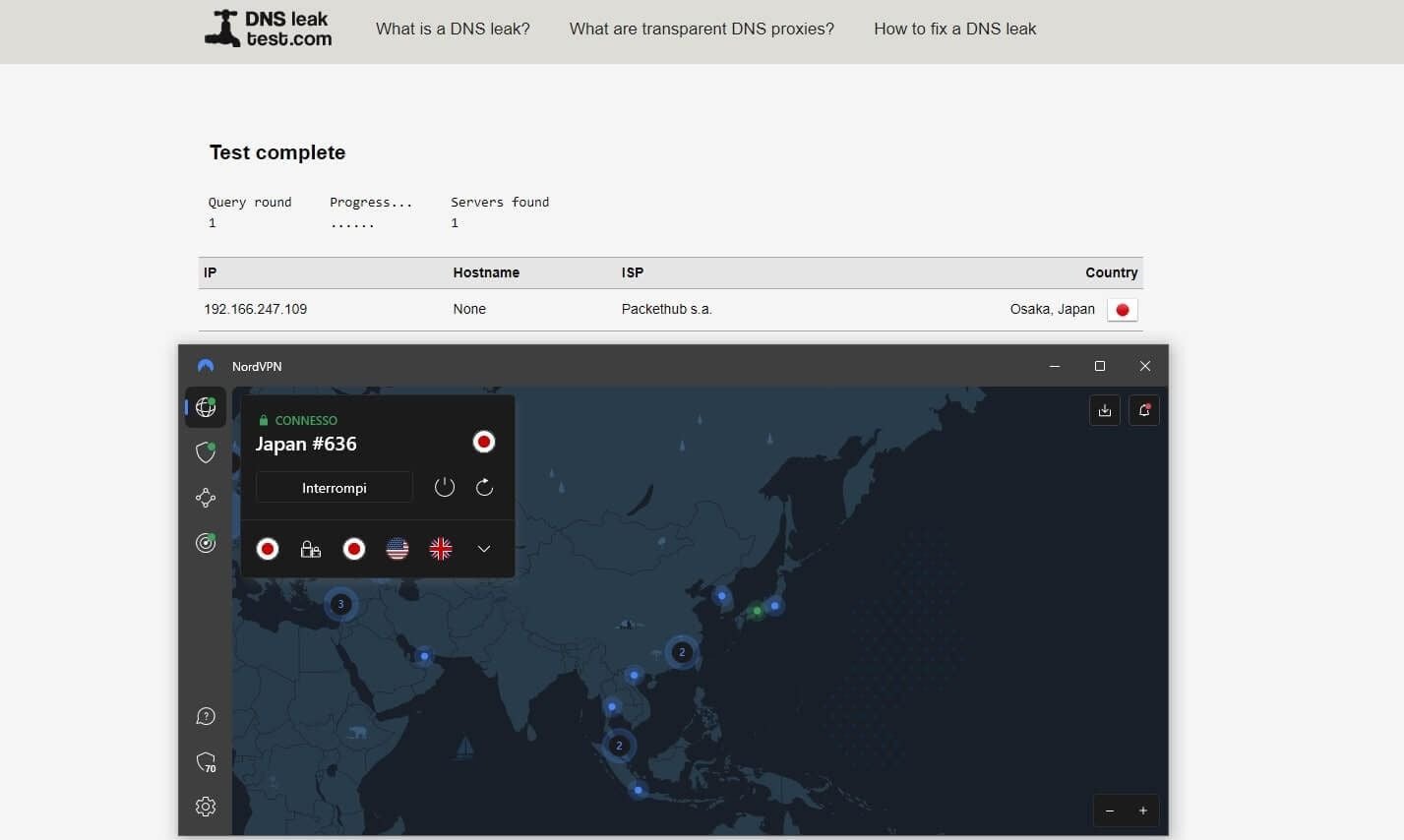This screenshot has width=1404, height=840.
Task: Click the cluster 2 marker near Taiwan
Action: (682, 651)
